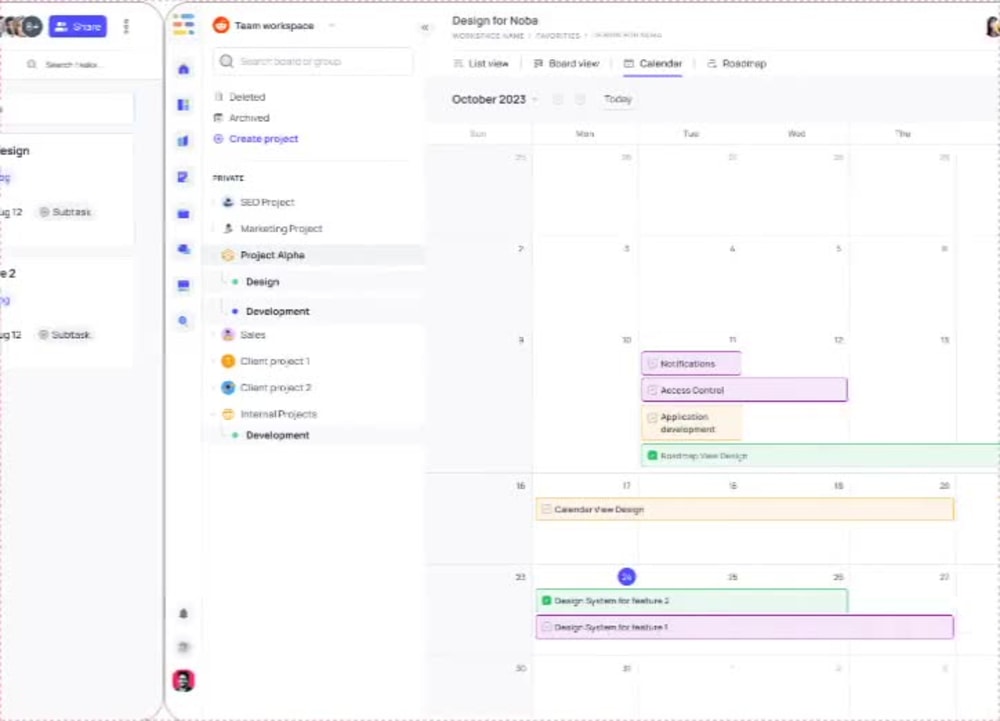This screenshot has width=1000, height=721.
Task: Click the Project Alpha cube icon
Action: click(x=228, y=255)
